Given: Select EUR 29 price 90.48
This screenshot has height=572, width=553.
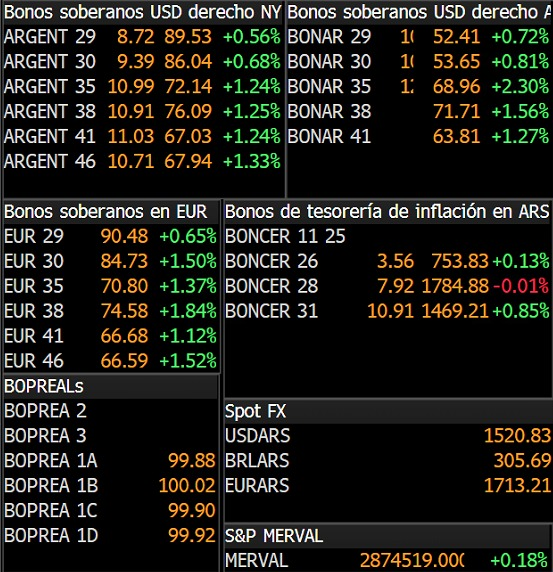Looking at the screenshot, I should click(x=124, y=236).
